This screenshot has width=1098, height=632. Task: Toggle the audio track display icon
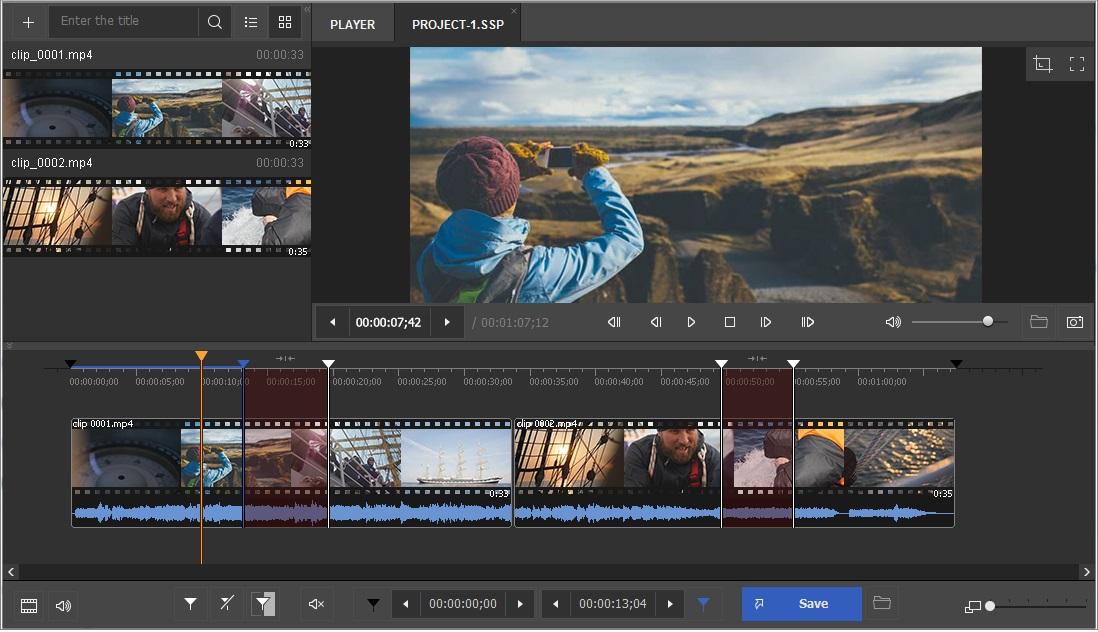(x=62, y=605)
